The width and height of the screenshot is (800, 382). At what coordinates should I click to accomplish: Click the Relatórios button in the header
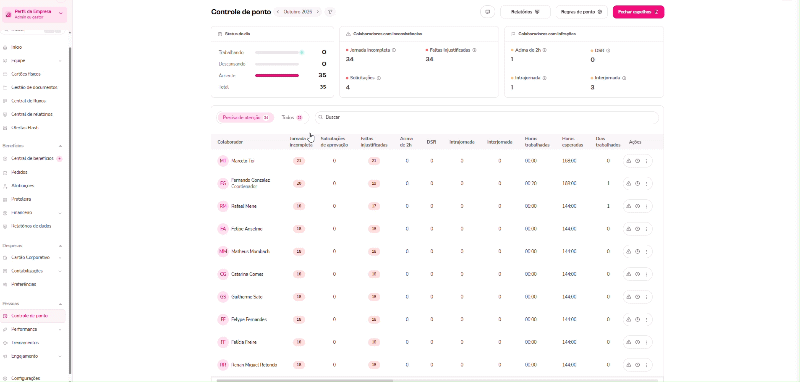click(x=525, y=12)
